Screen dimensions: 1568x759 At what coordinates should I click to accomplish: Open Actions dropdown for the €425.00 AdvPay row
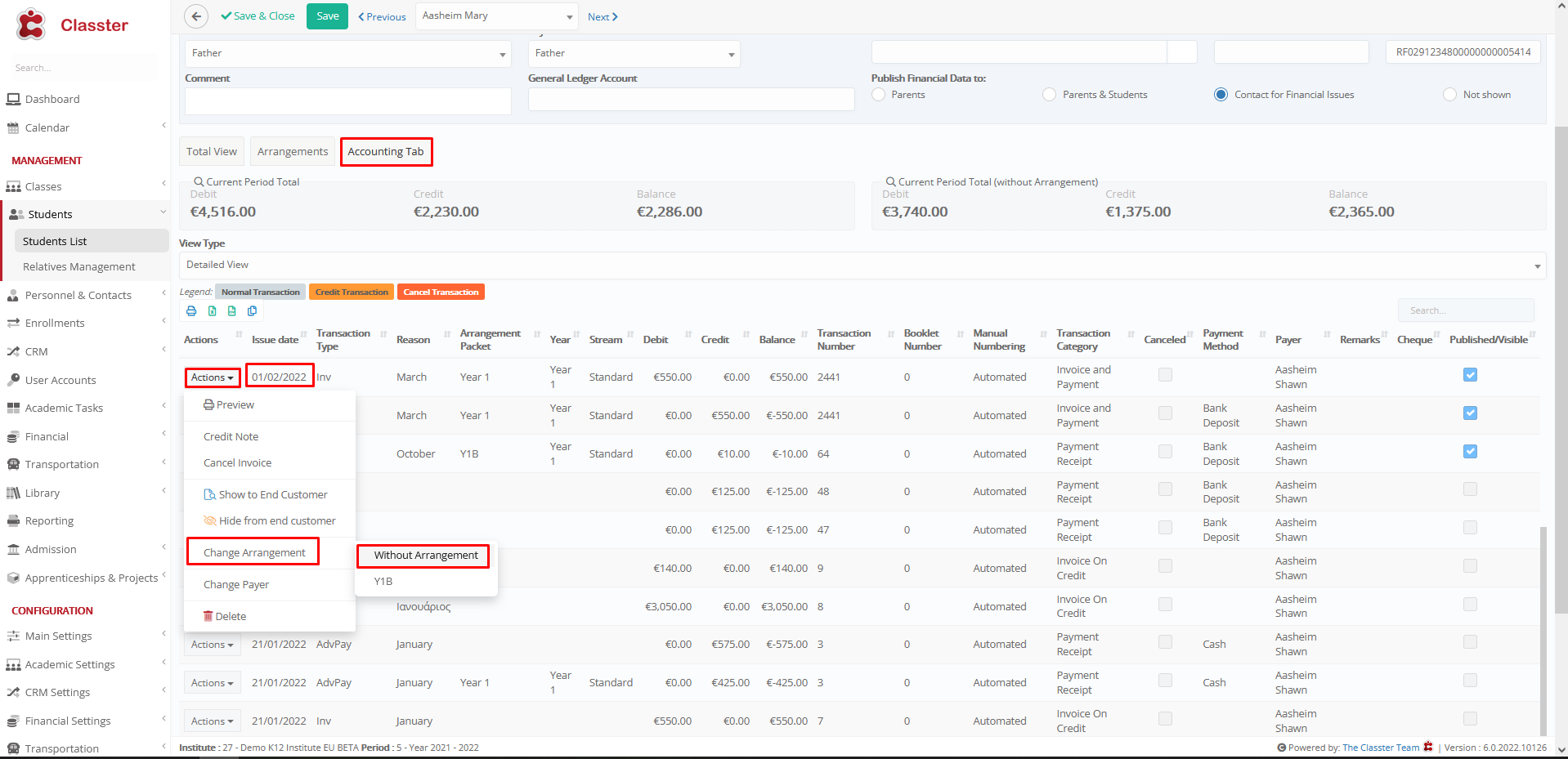click(213, 683)
